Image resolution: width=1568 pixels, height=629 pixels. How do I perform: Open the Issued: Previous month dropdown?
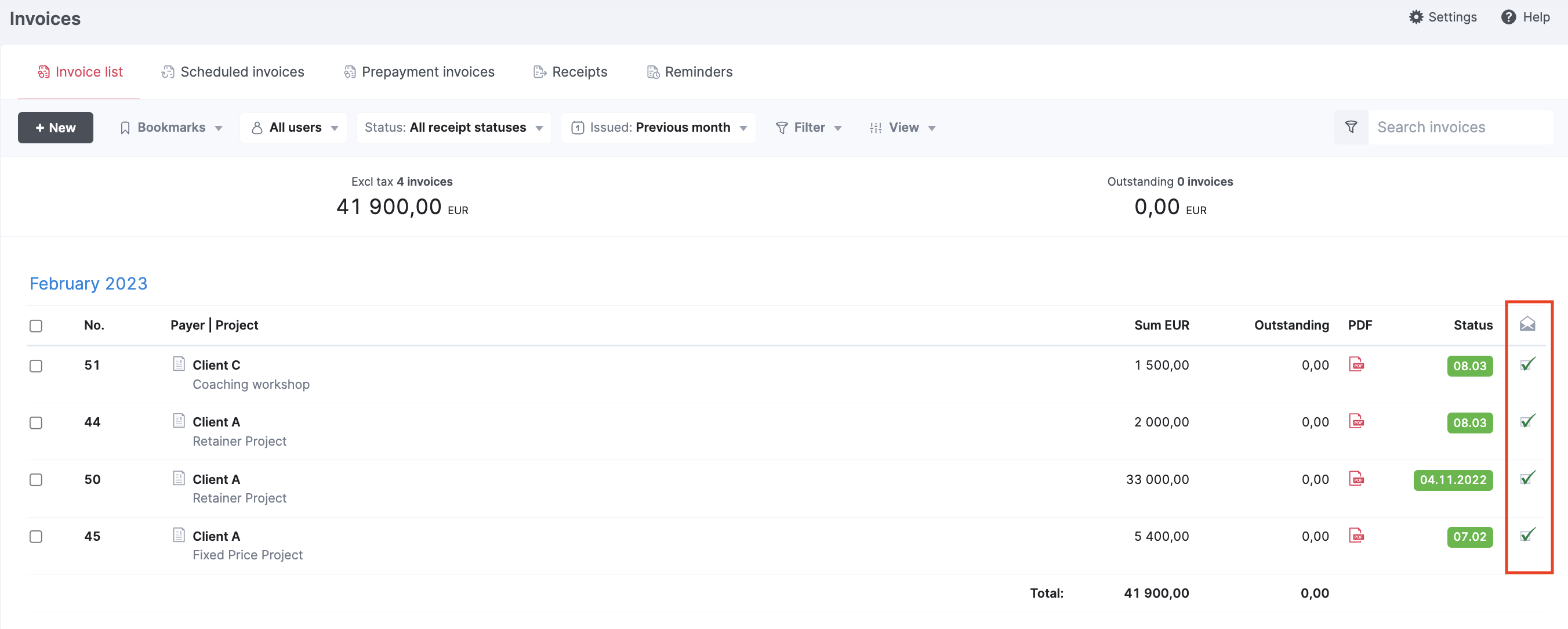658,128
